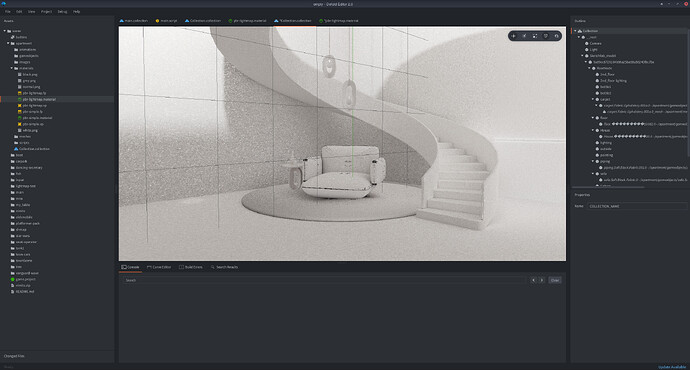Image resolution: width=690 pixels, height=370 pixels.
Task: Select painting object icon in Outline
Action: (597, 155)
